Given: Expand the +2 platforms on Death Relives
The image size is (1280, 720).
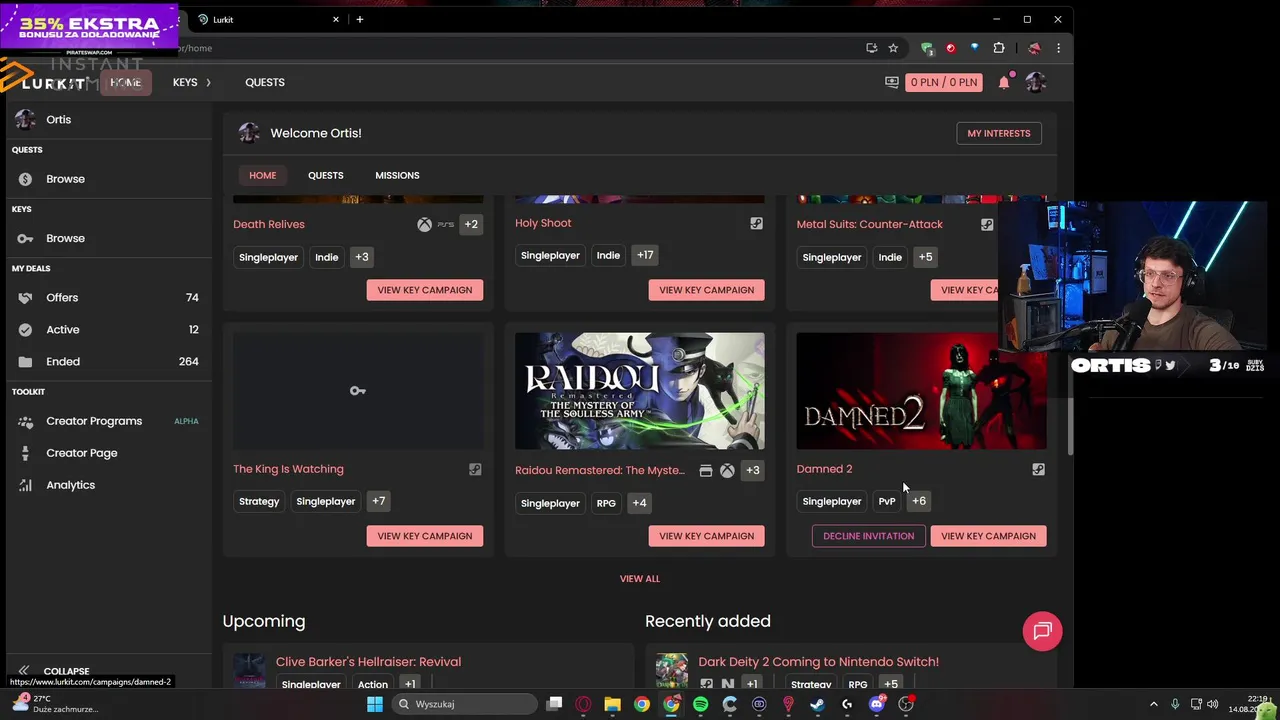Looking at the screenshot, I should click(x=471, y=224).
